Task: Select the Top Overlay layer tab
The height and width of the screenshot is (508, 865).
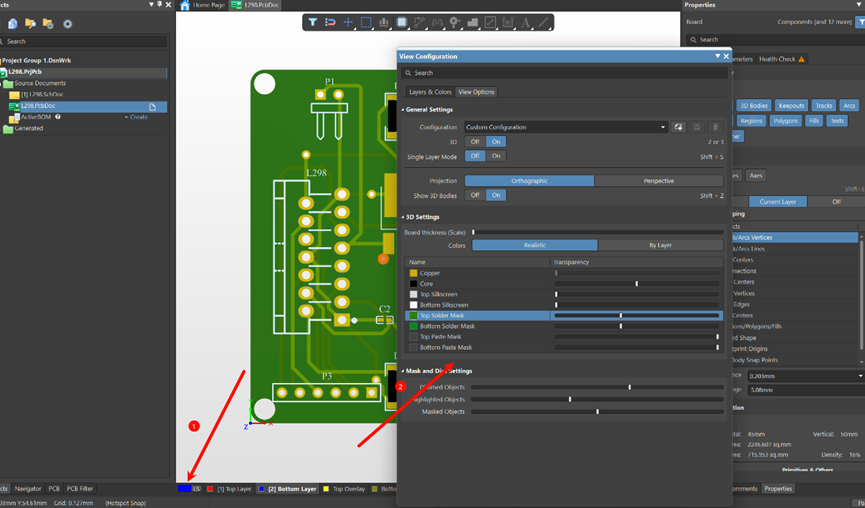Action: point(344,489)
